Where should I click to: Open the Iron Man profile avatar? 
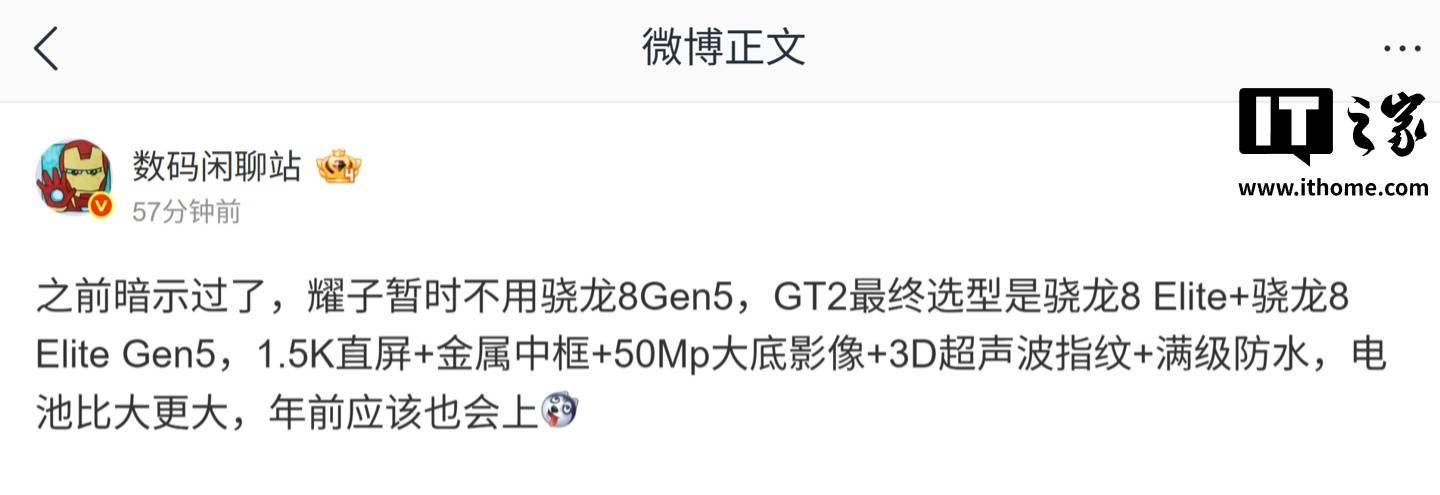point(73,176)
